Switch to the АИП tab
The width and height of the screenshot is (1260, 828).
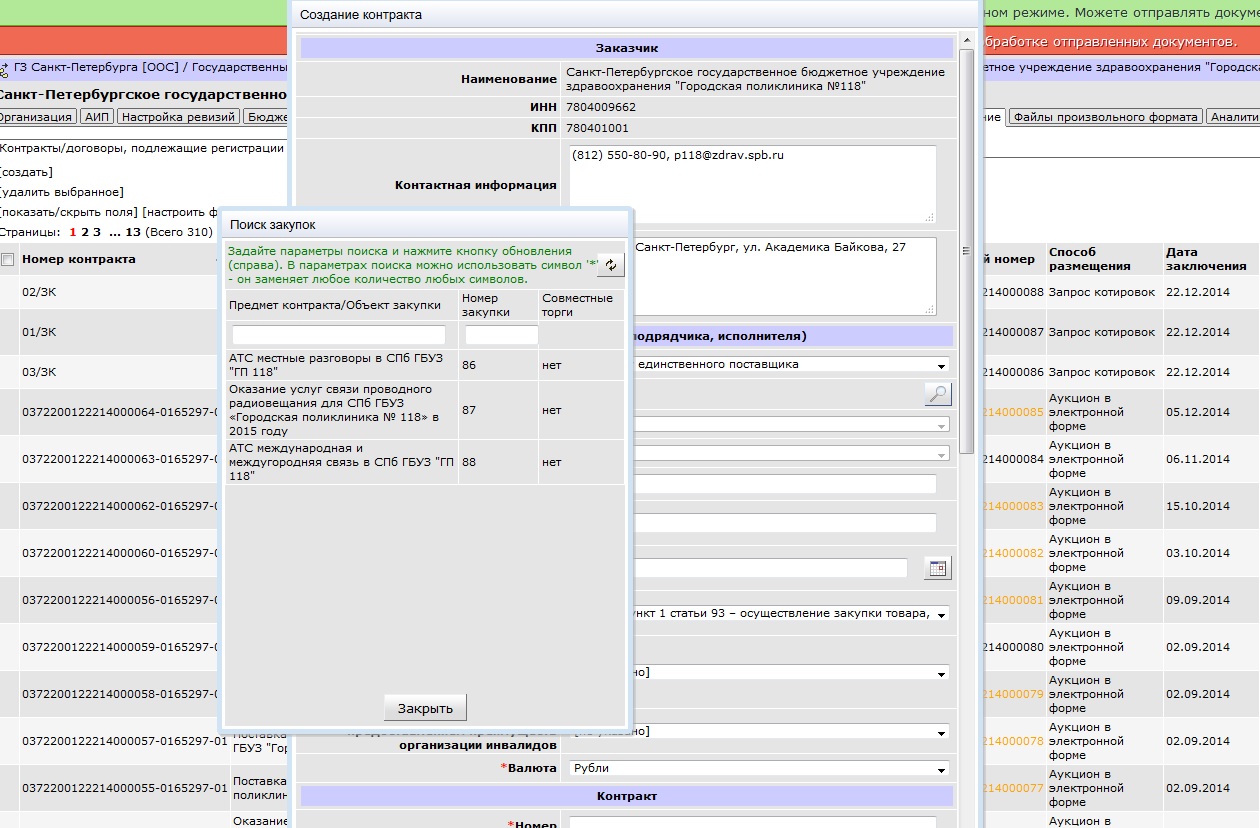click(97, 117)
